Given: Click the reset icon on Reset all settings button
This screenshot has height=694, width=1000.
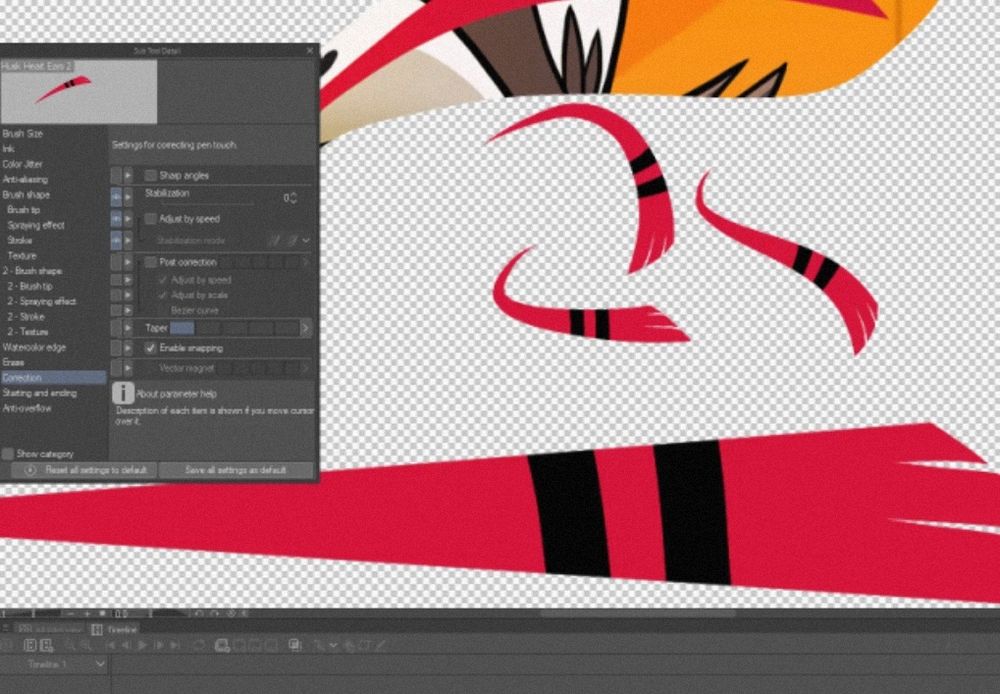Looking at the screenshot, I should click(30, 470).
